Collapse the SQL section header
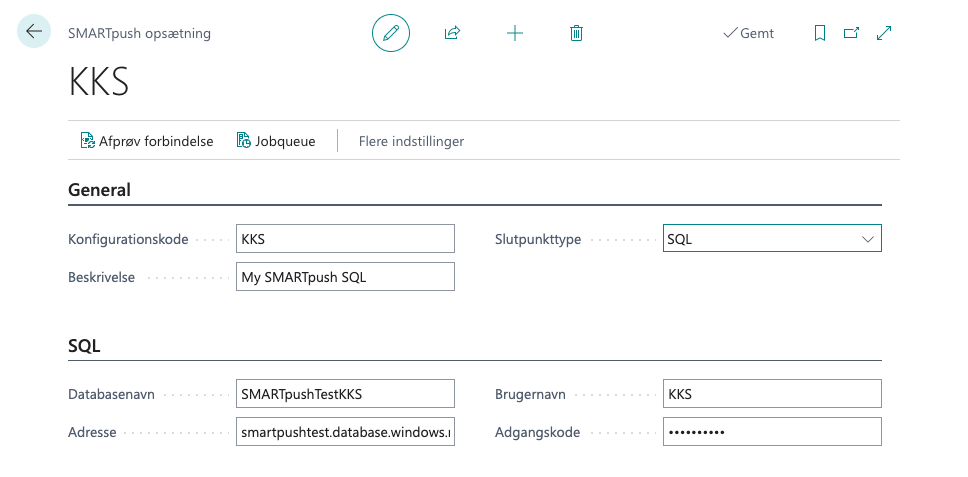This screenshot has width=968, height=477. (x=84, y=346)
